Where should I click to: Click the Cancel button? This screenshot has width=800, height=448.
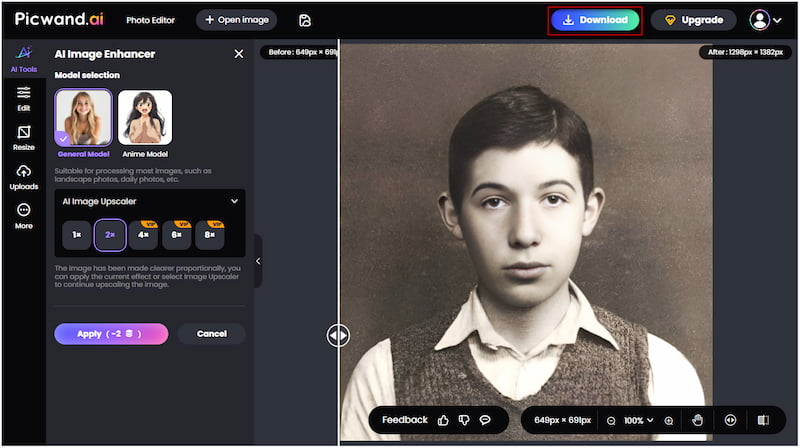coord(212,334)
